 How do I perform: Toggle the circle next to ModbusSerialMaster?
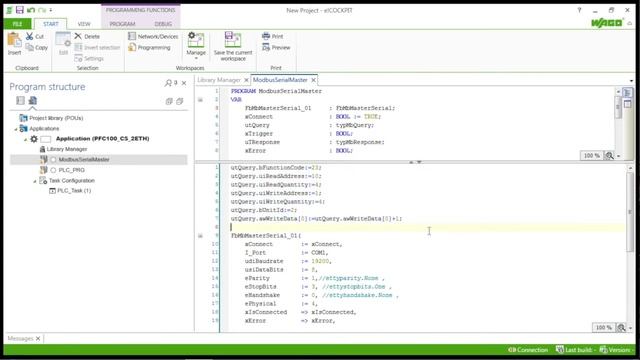[x=53, y=160]
